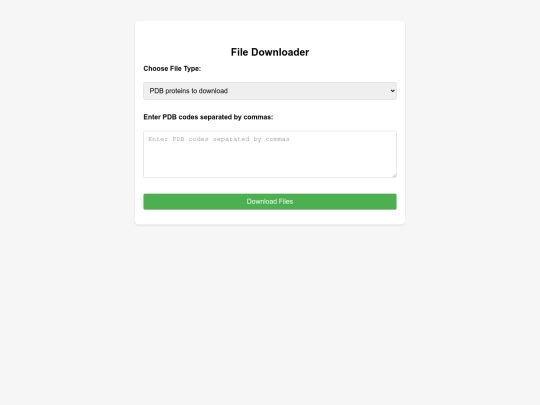
Task: Click the white space below the green button
Action: [270, 217]
